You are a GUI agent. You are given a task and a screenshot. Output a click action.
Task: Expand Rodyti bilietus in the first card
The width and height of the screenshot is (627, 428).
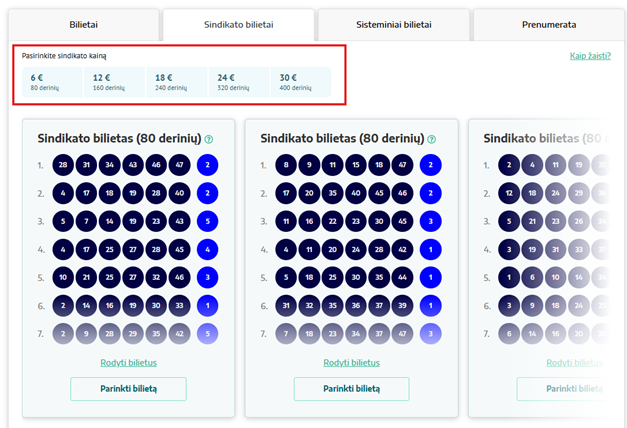point(128,362)
